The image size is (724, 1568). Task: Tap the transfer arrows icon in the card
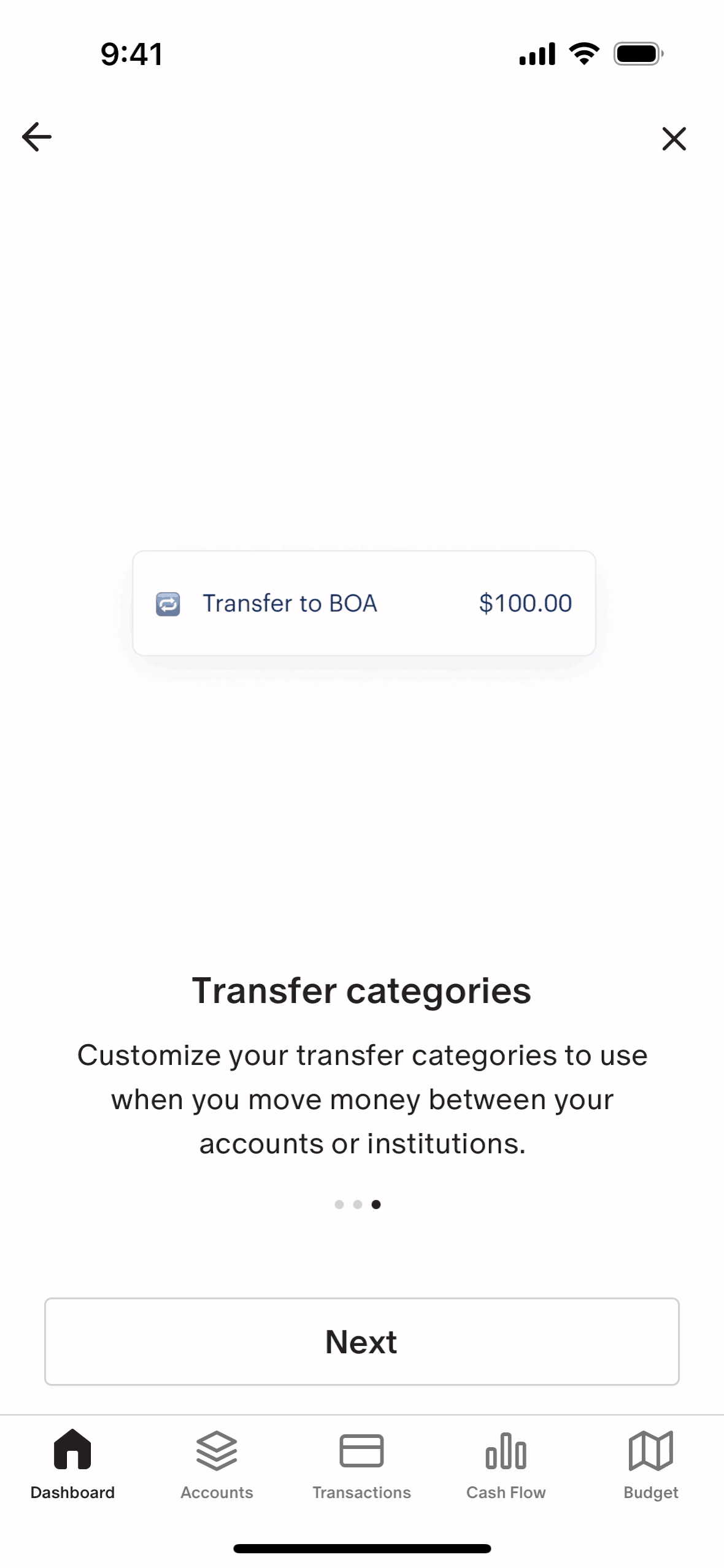tap(168, 604)
